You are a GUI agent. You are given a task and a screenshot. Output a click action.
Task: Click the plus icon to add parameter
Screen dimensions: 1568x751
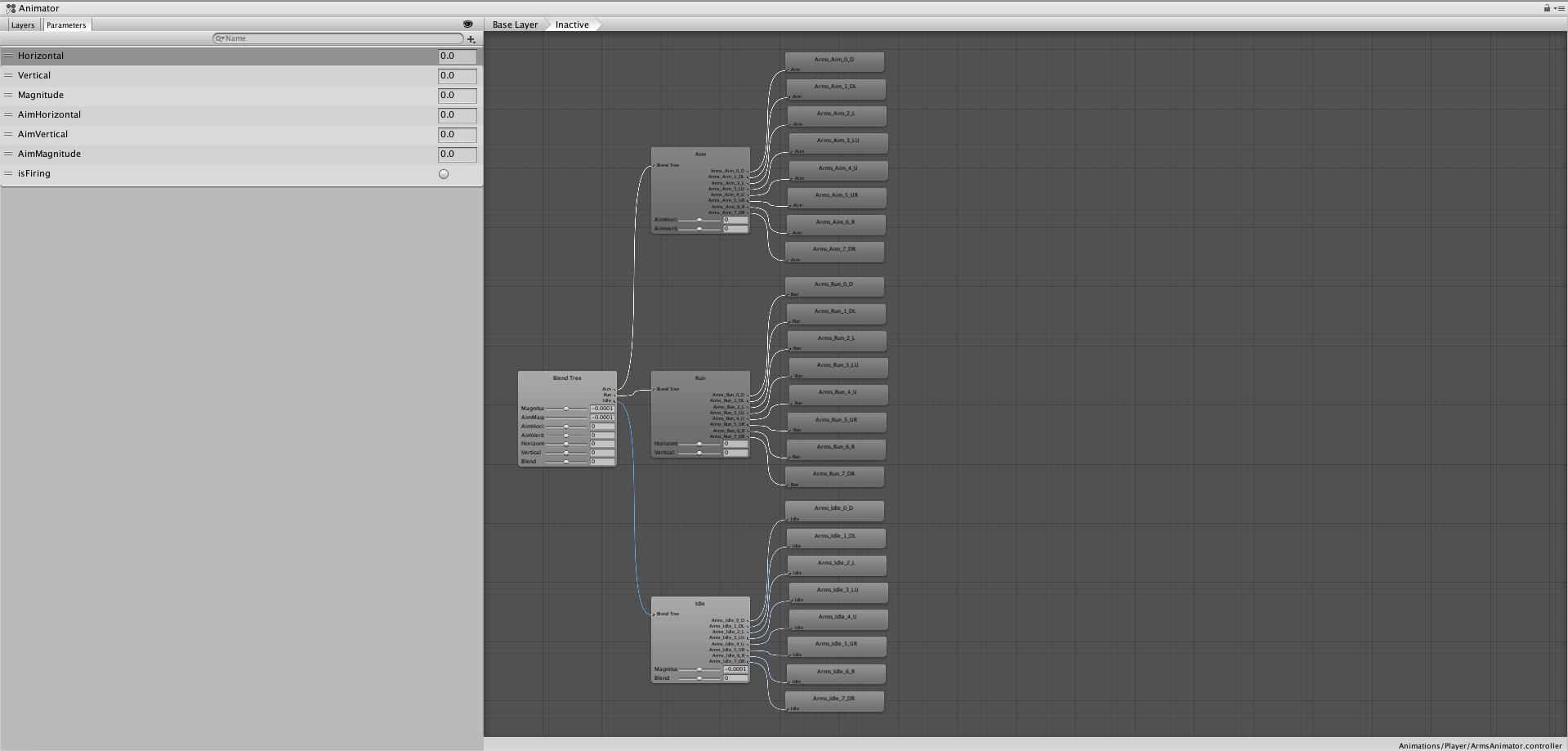point(471,39)
